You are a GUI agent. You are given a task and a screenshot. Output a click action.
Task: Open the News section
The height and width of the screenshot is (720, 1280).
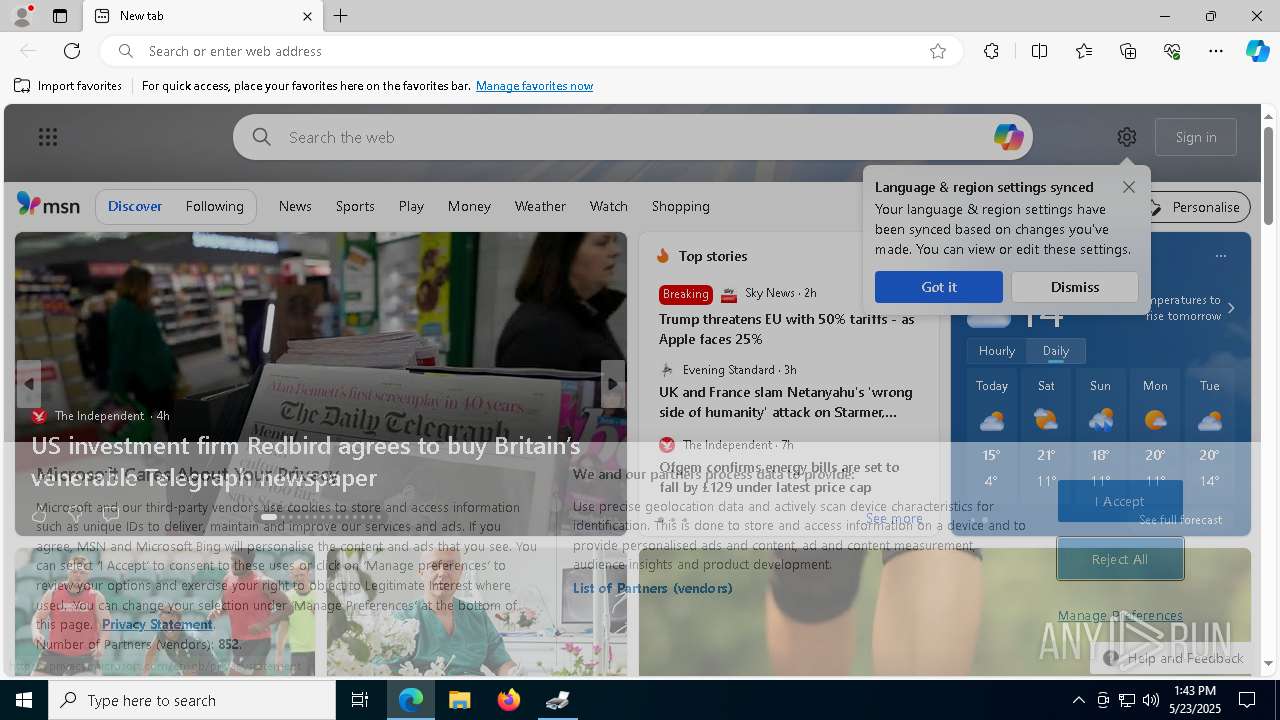[x=295, y=206]
